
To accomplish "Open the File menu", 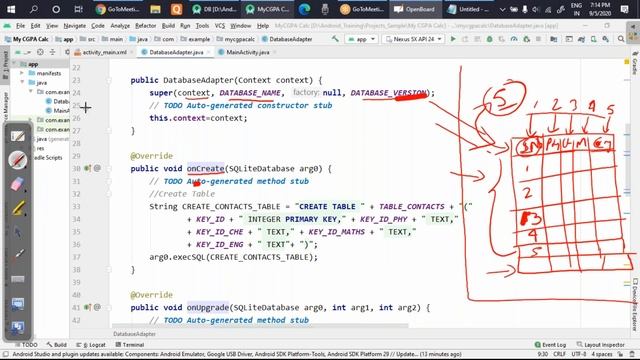I will click(20, 26).
